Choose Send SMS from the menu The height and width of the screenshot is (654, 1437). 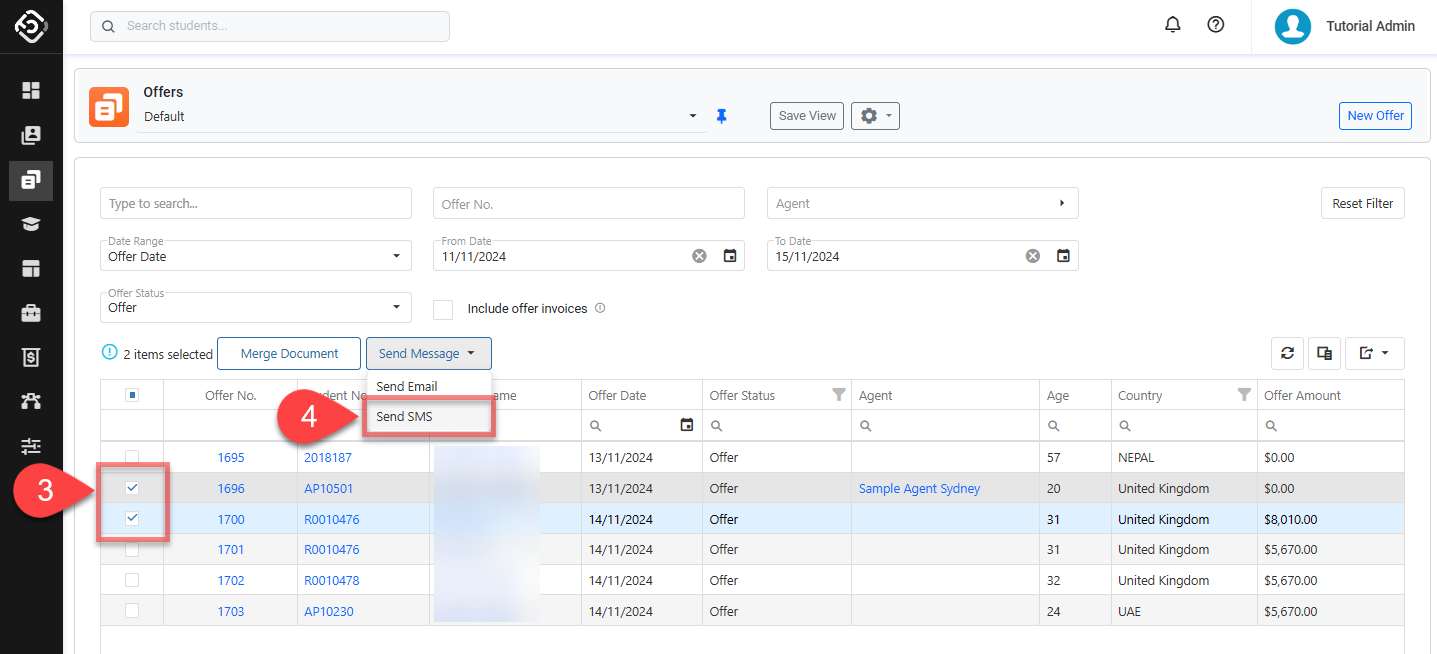click(x=405, y=417)
